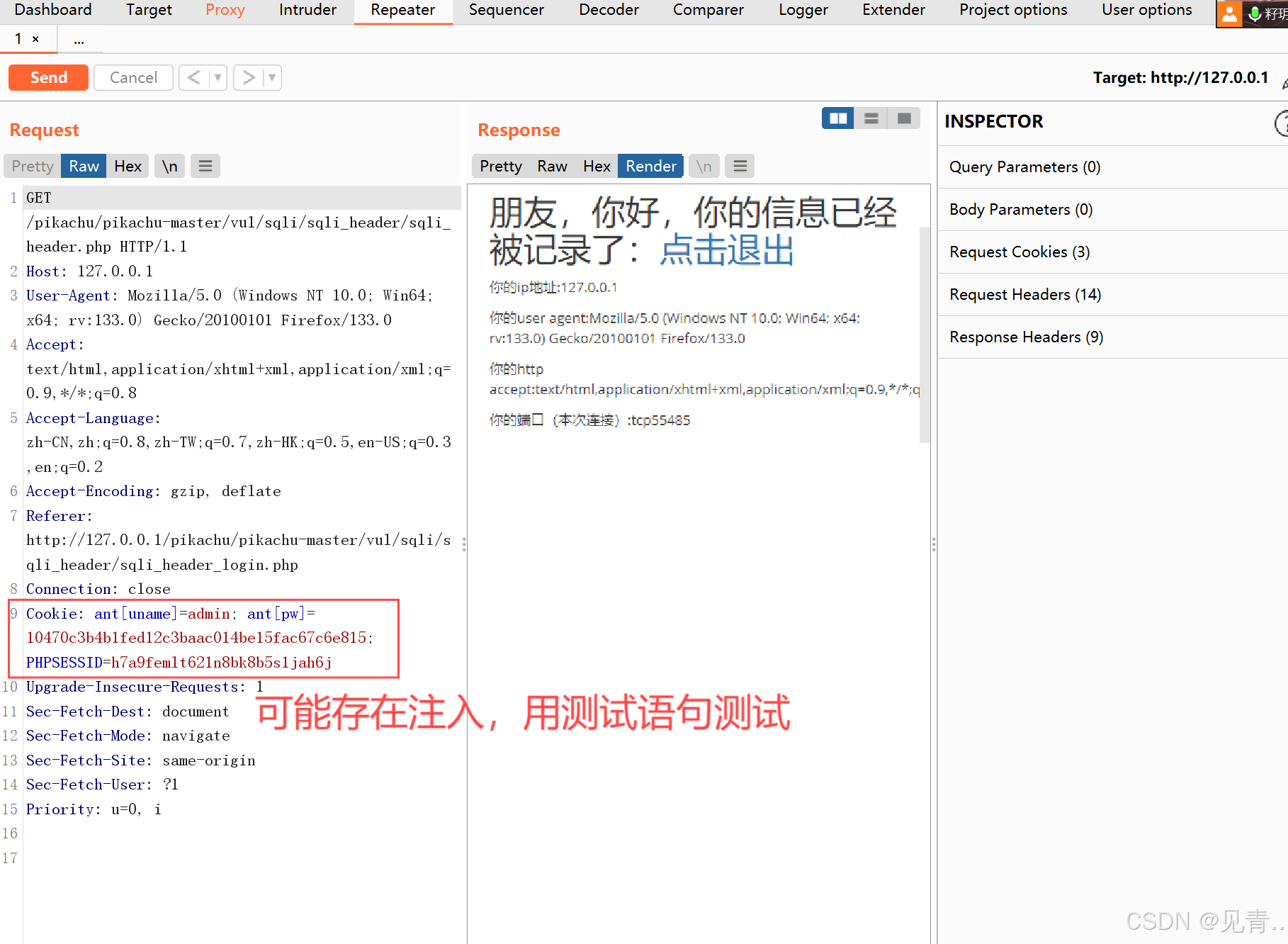The image size is (1288, 944).
Task: Open the Request options hamburger menu
Action: coord(205,166)
